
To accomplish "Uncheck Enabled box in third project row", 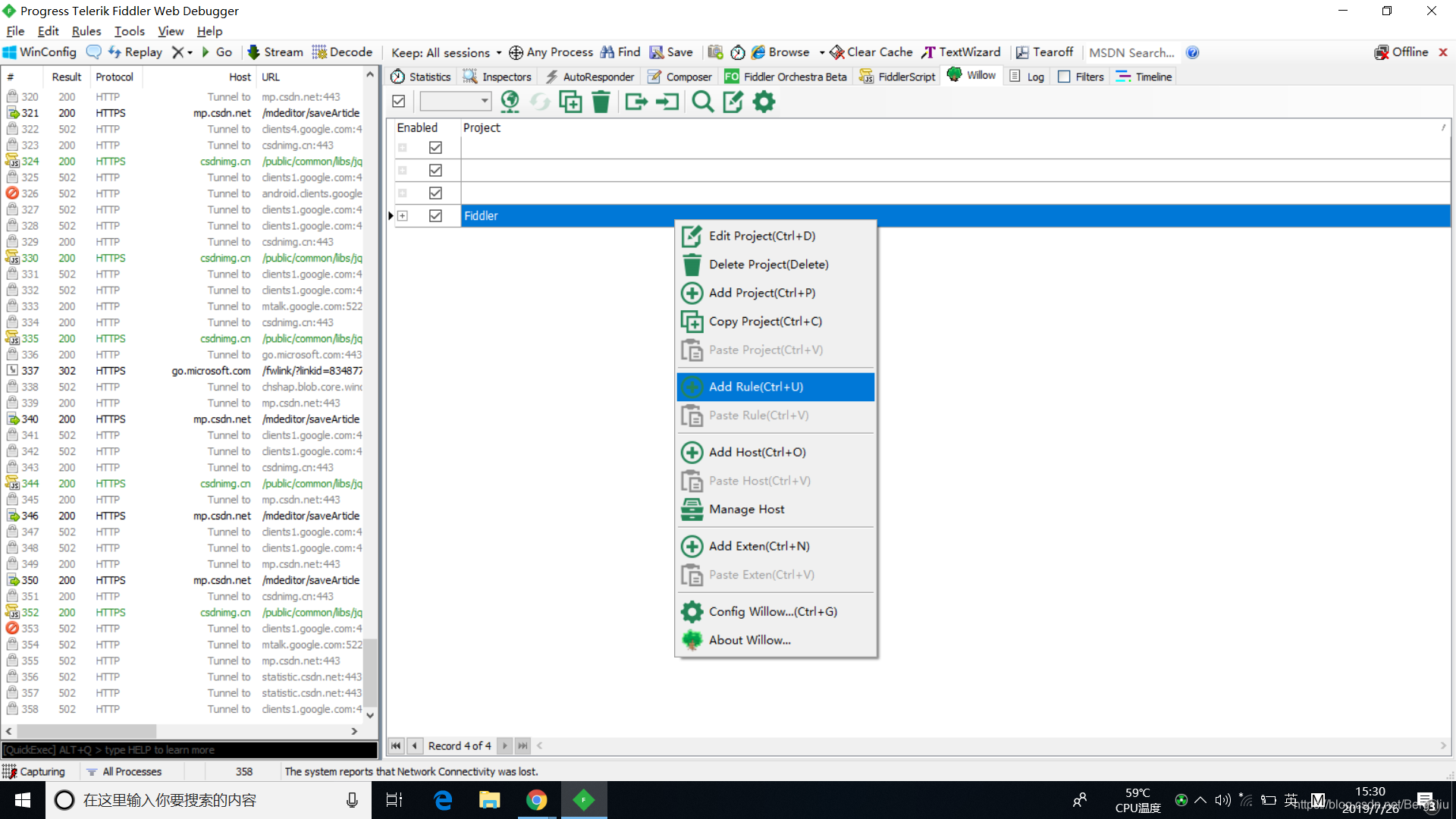I will [x=435, y=193].
